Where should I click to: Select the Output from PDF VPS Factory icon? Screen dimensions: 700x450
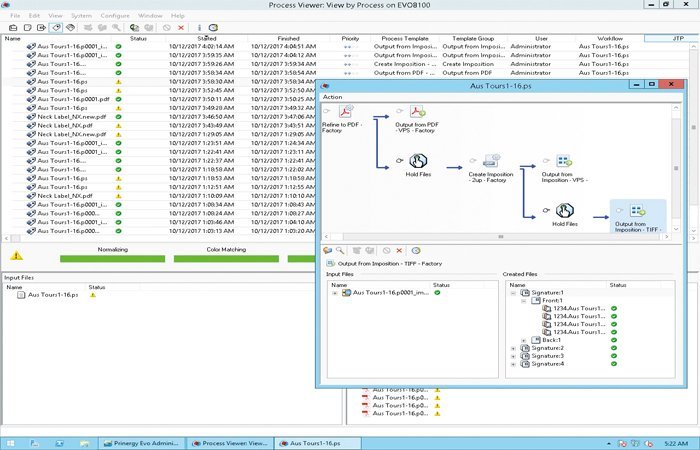coord(418,112)
